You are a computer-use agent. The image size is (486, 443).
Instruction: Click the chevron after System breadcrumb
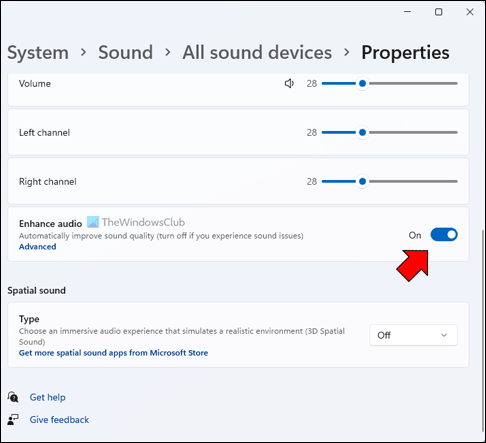coord(83,52)
